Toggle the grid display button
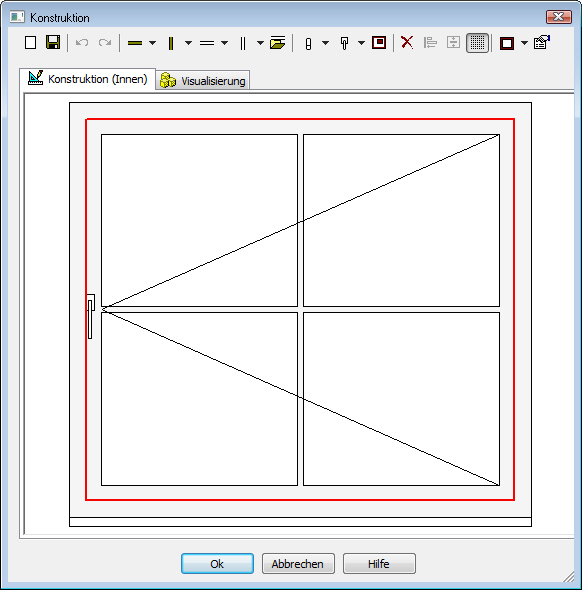Viewport: 582px width, 590px height. pyautogui.click(x=477, y=43)
